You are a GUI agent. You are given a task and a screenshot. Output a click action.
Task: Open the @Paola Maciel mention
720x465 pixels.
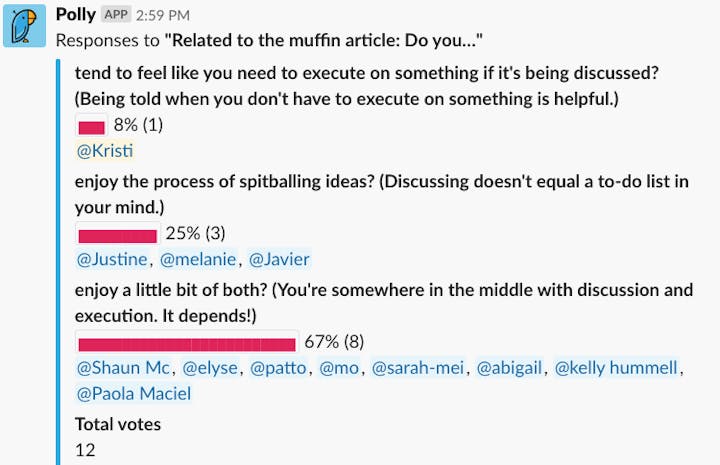(134, 394)
